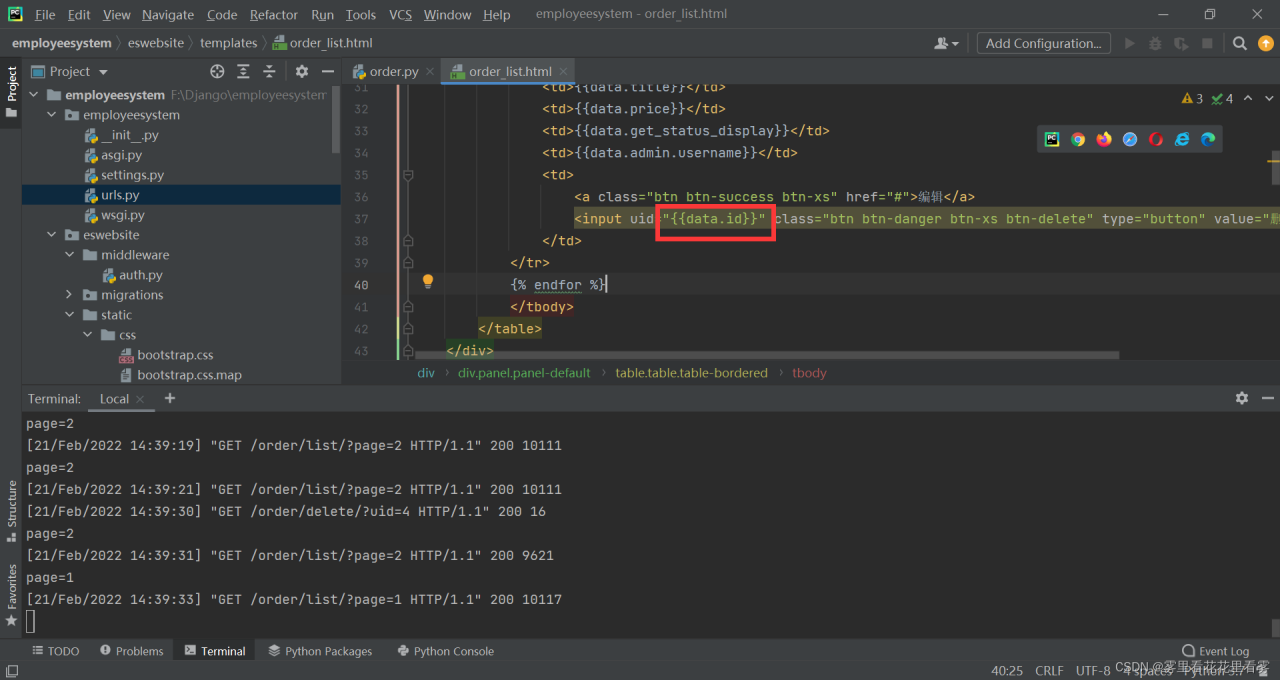Add a new terminal session tab
This screenshot has height=680, width=1280.
170,398
